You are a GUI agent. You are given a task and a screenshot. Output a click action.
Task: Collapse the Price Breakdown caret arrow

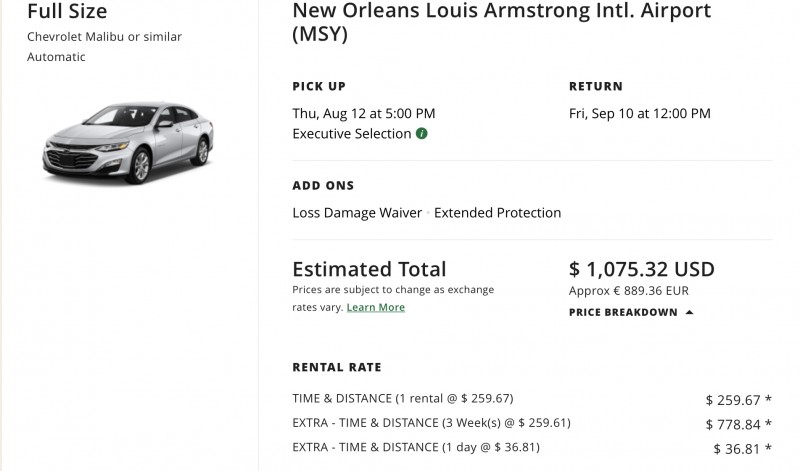pyautogui.click(x=689, y=312)
